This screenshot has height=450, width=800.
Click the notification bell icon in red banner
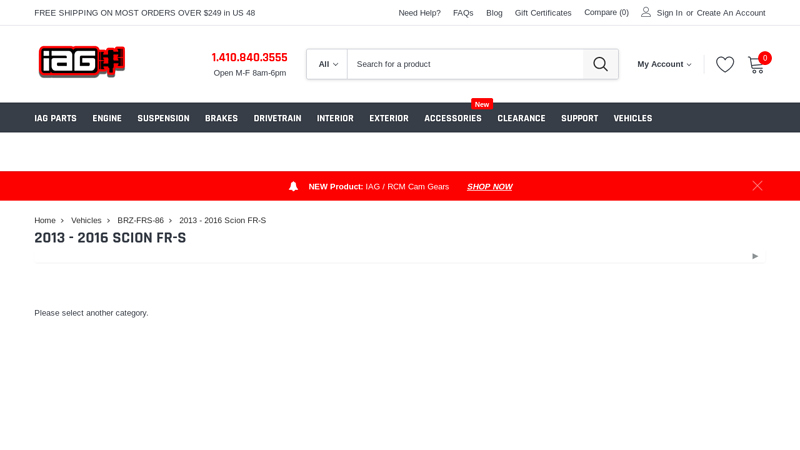pyautogui.click(x=293, y=186)
